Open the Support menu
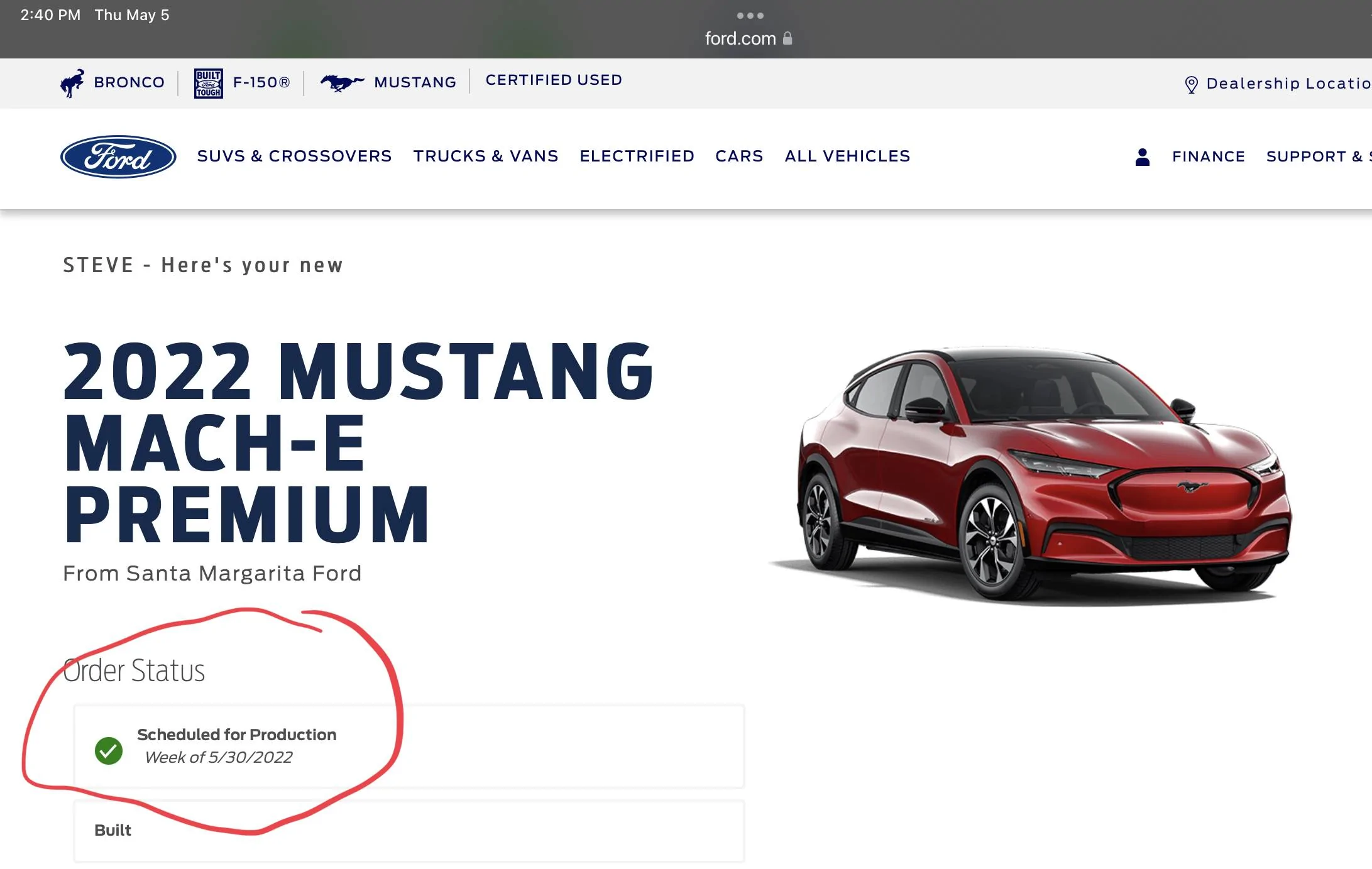 click(x=1319, y=156)
